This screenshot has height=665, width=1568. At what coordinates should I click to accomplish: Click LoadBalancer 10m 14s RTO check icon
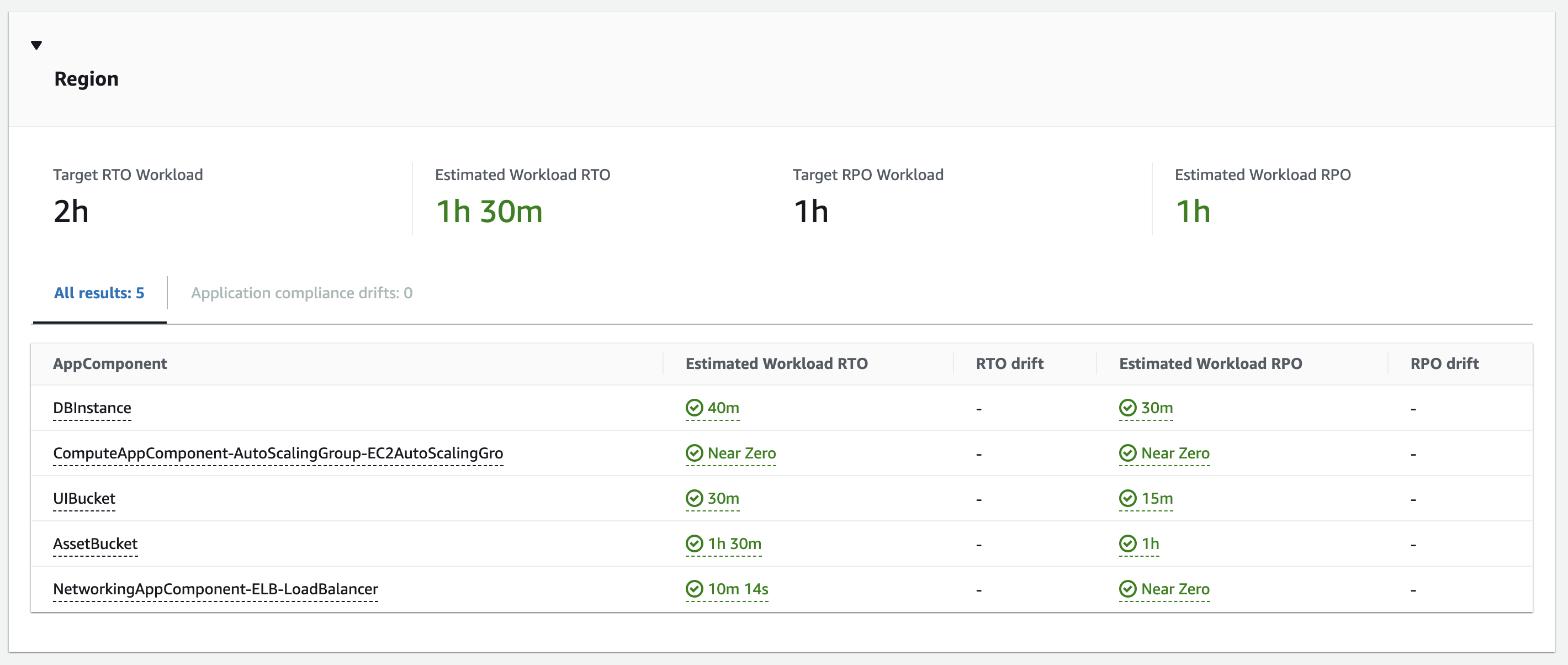(x=694, y=589)
